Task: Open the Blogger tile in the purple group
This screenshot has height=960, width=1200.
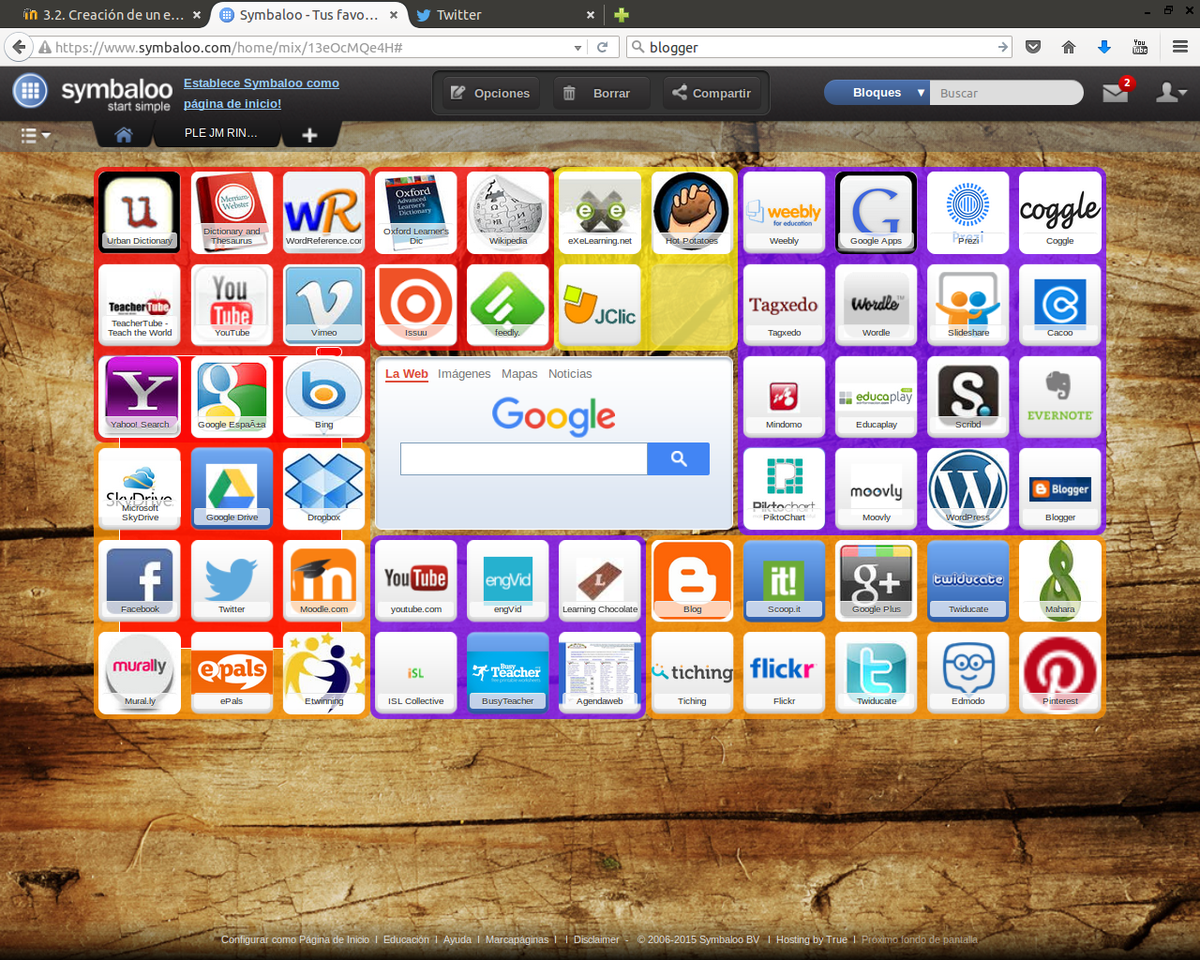Action: tap(1060, 488)
